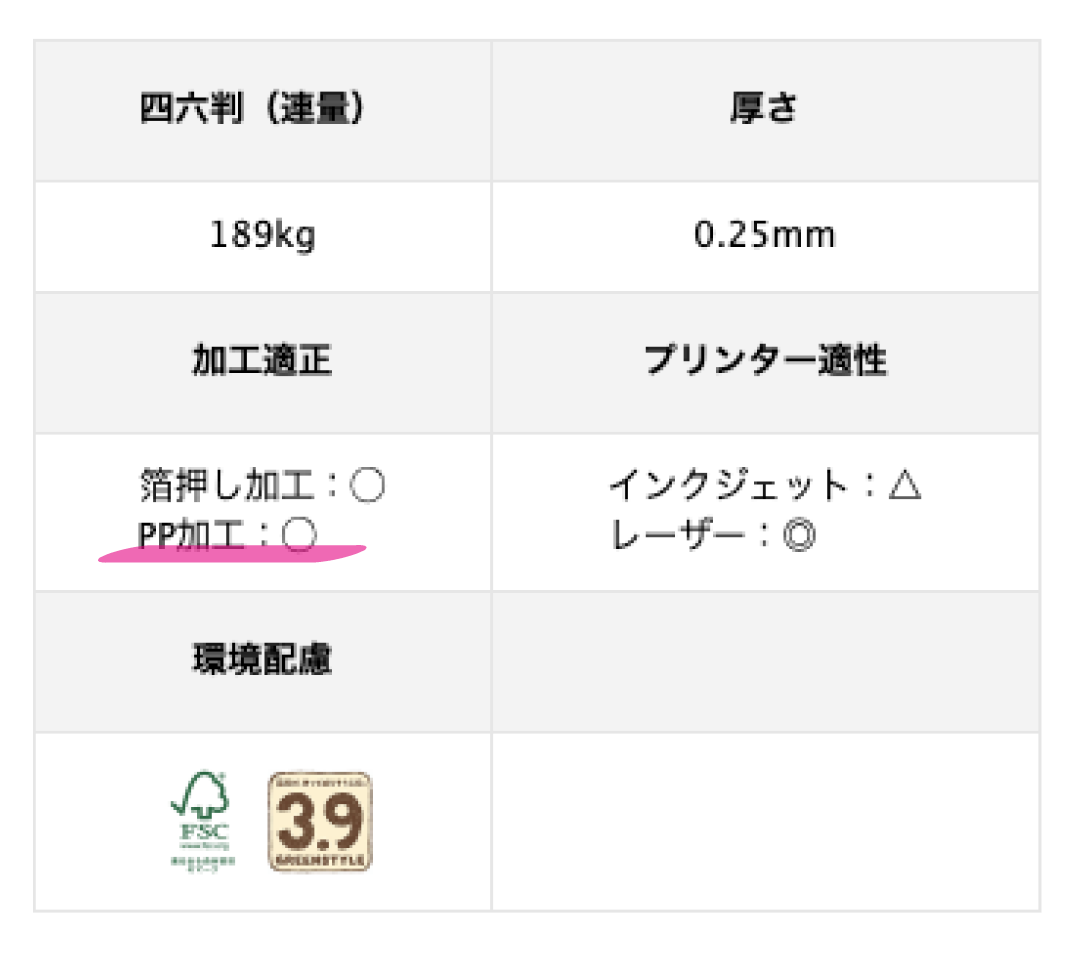
Task: Click the 3.9 Greenstyle badge
Action: point(320,821)
